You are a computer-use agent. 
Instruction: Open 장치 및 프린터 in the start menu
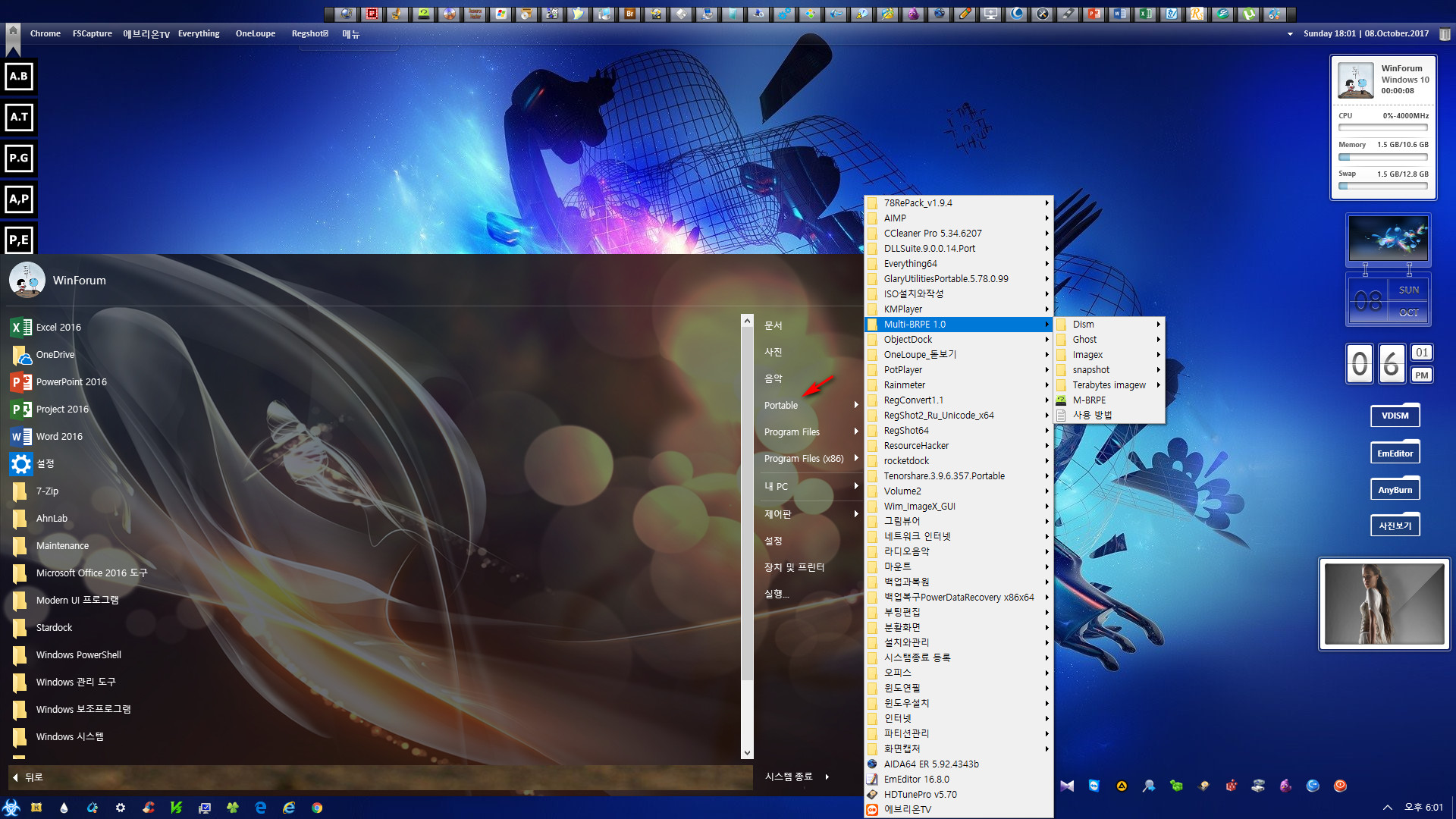point(794,567)
